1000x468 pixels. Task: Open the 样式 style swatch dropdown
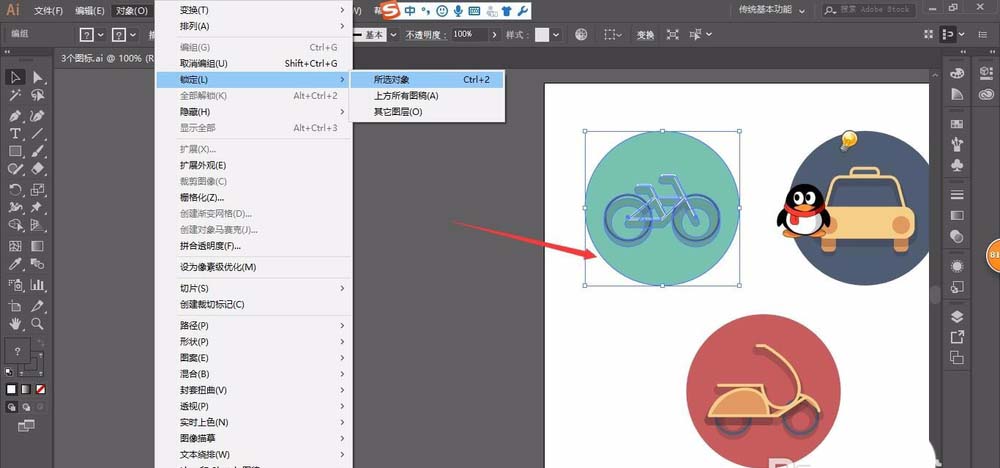(557, 35)
